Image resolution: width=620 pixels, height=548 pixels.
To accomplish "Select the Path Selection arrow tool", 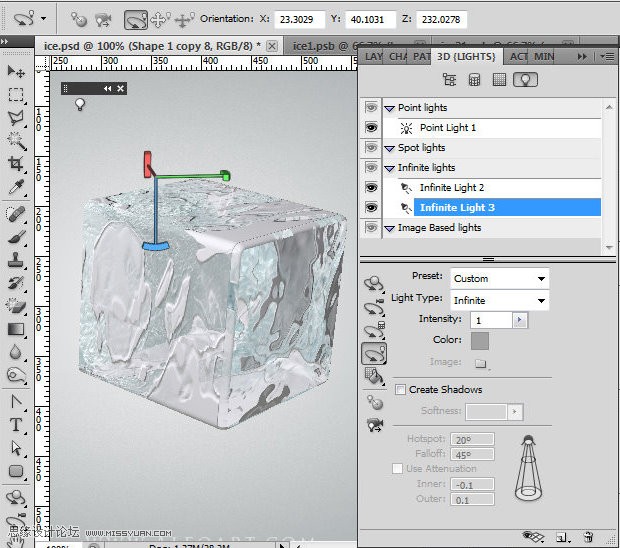I will point(16,448).
